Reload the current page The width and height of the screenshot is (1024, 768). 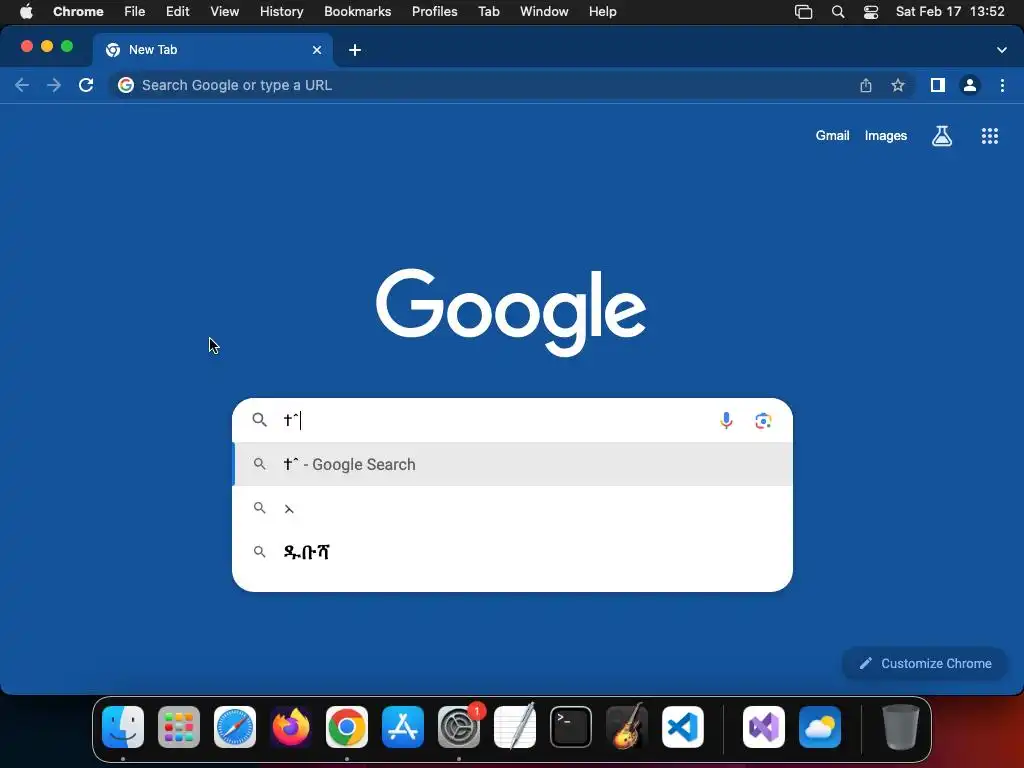pyautogui.click(x=86, y=85)
